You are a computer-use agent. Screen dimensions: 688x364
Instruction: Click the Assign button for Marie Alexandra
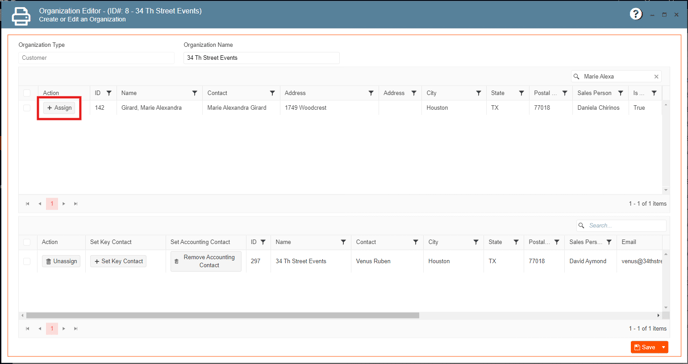(x=59, y=108)
